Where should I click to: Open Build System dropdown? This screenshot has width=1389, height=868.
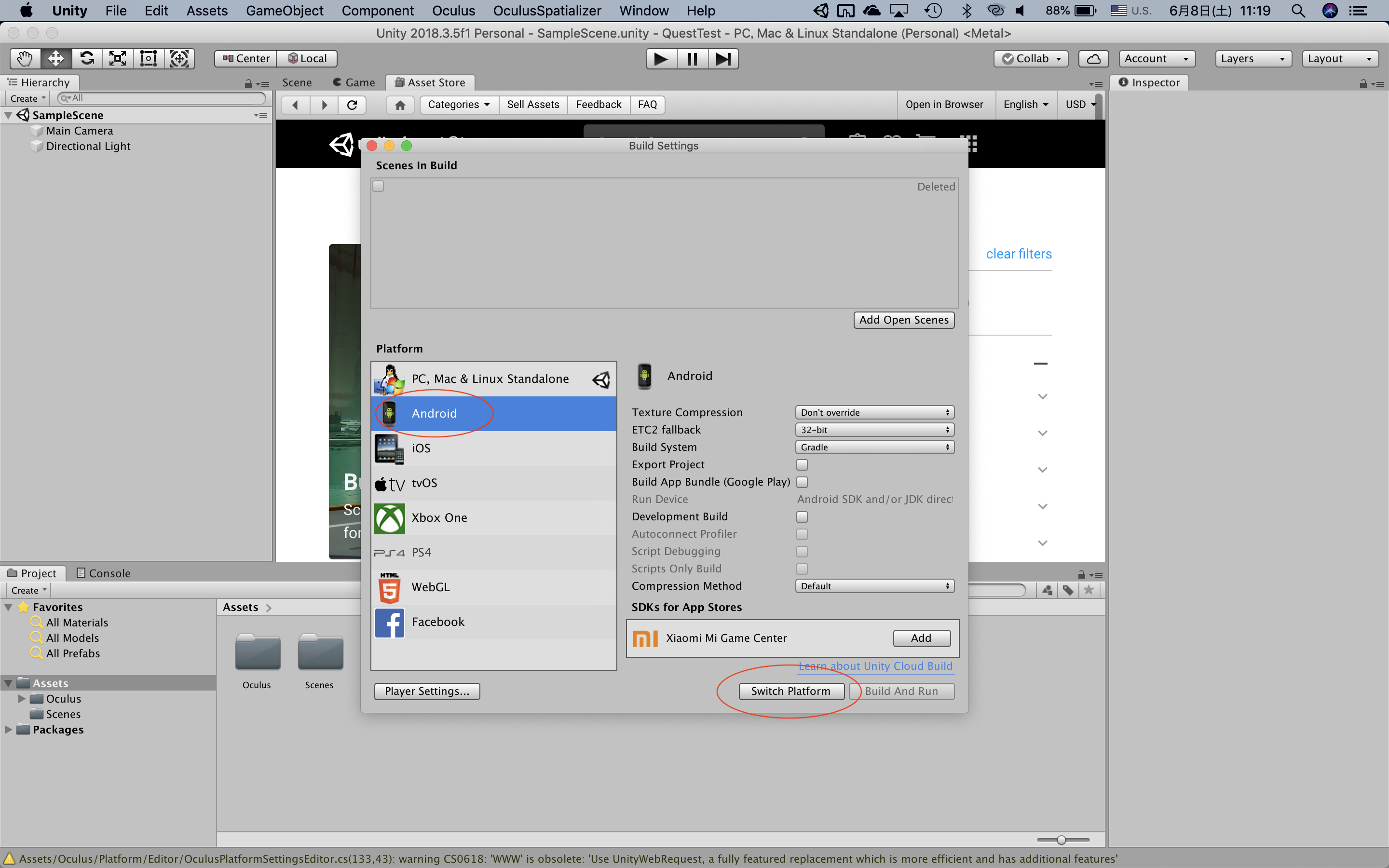click(875, 447)
